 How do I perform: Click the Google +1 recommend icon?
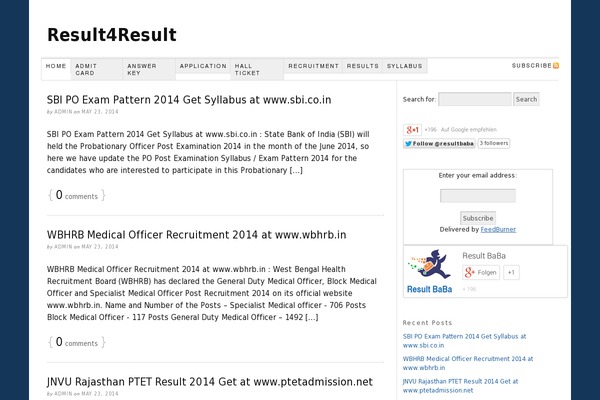point(412,130)
